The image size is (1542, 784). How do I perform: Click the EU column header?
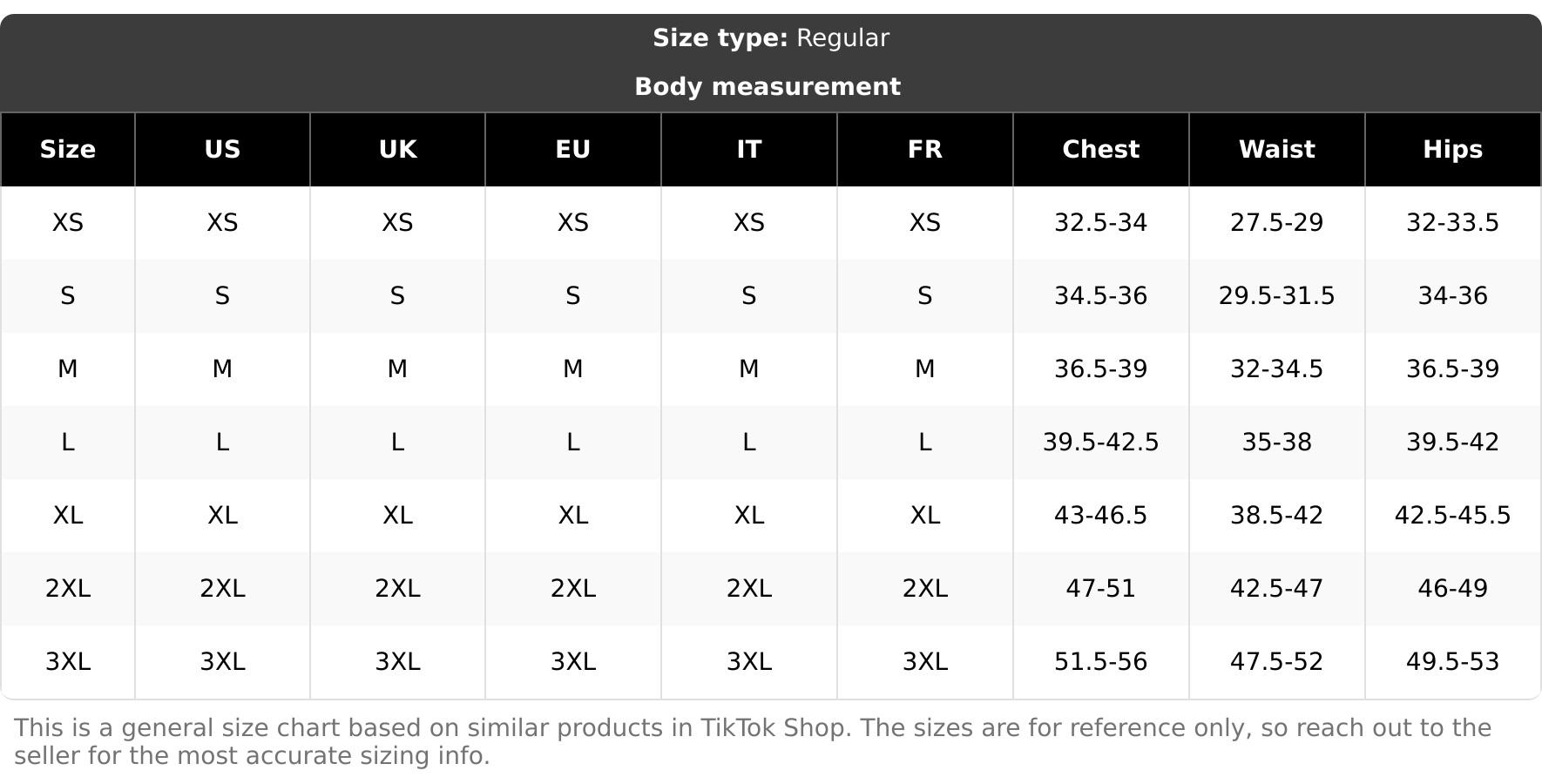(x=573, y=149)
